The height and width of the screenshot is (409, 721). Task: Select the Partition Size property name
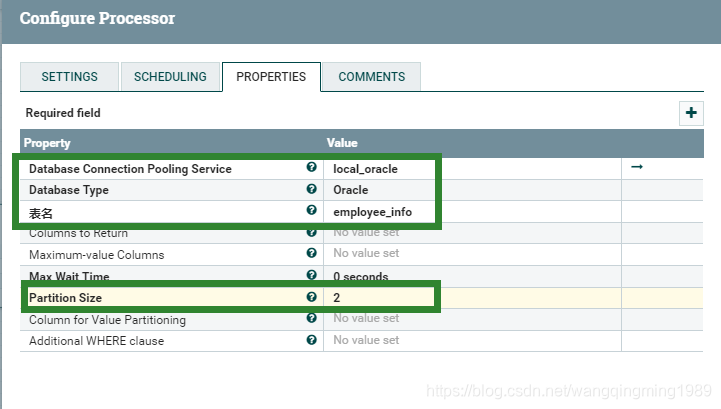[65, 298]
